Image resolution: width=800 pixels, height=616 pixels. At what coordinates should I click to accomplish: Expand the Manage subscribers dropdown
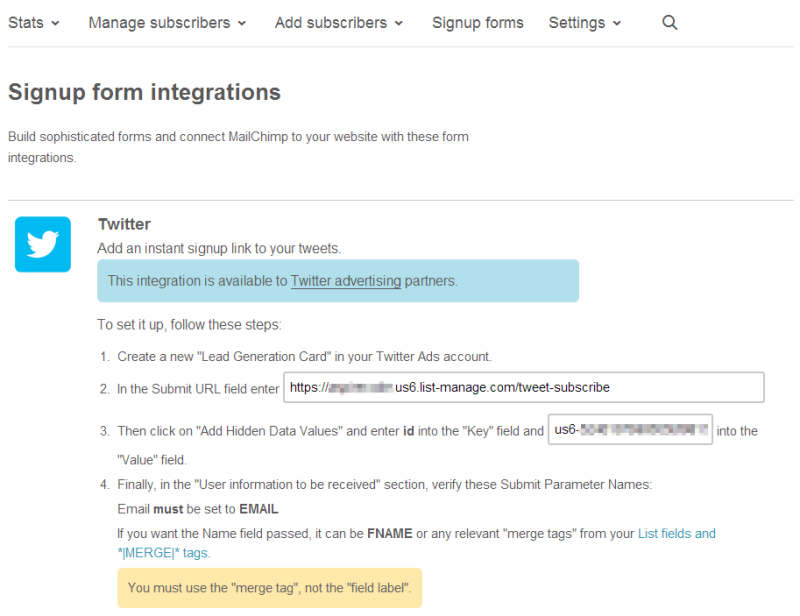tap(168, 23)
